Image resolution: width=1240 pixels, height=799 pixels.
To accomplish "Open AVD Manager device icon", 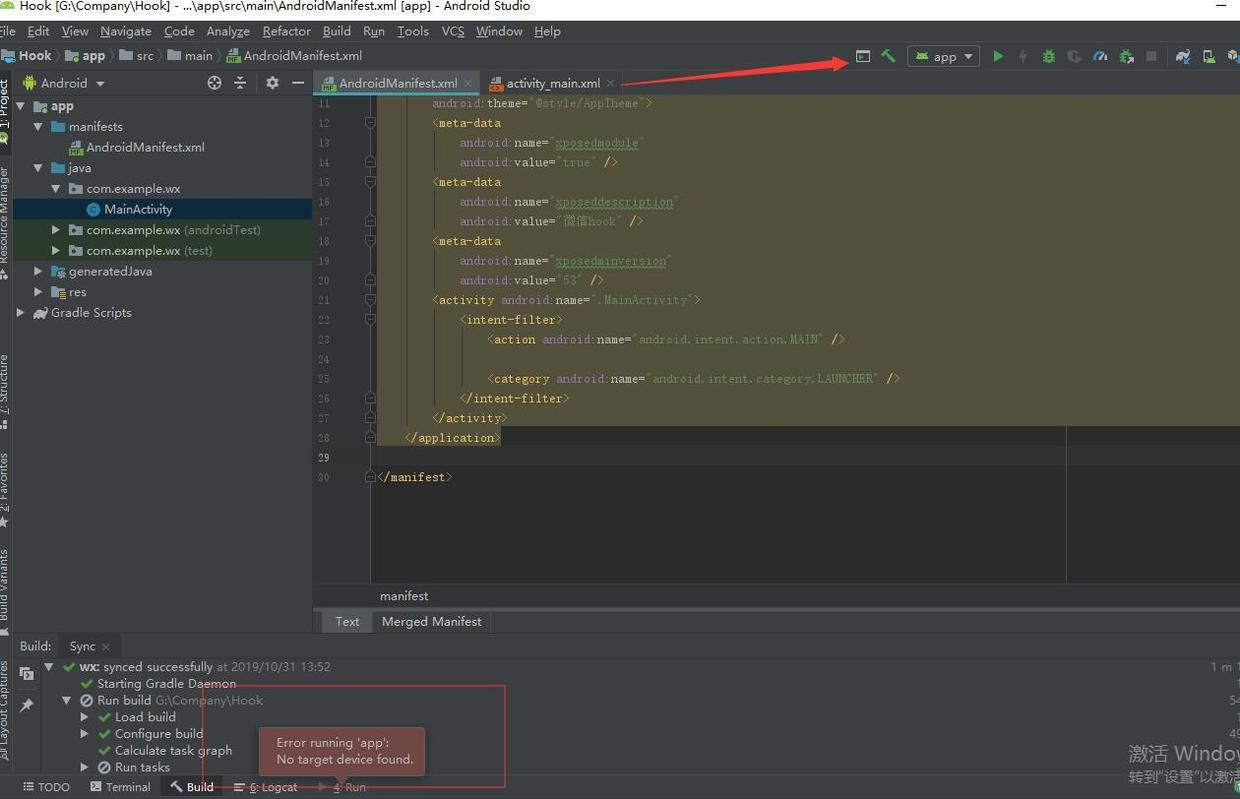I will point(1209,57).
